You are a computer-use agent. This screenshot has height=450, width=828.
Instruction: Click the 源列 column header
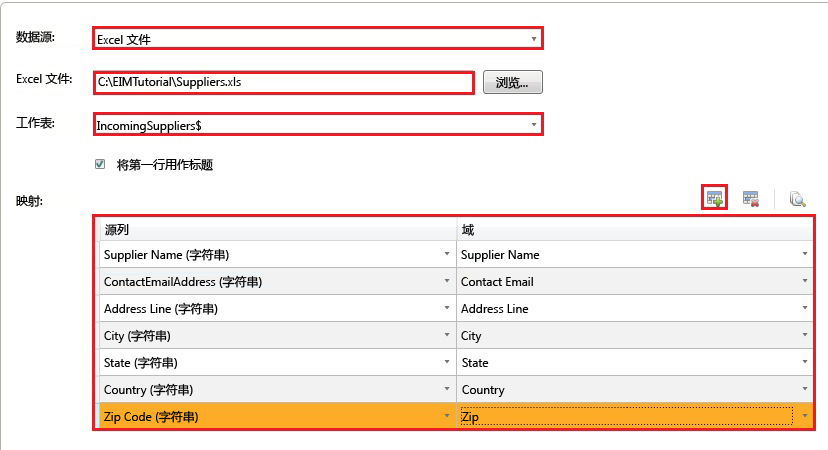(x=276, y=229)
